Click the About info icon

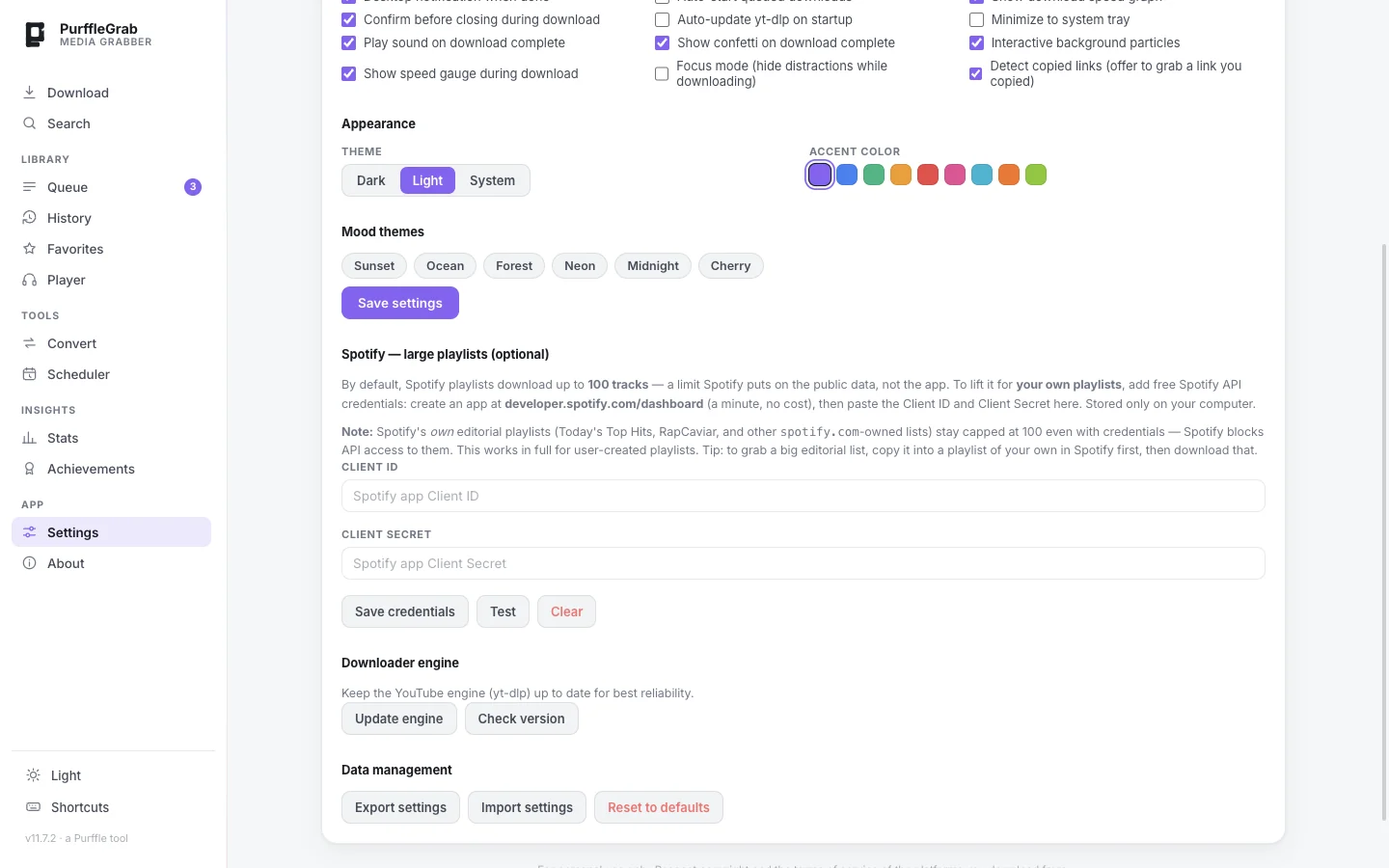point(30,563)
